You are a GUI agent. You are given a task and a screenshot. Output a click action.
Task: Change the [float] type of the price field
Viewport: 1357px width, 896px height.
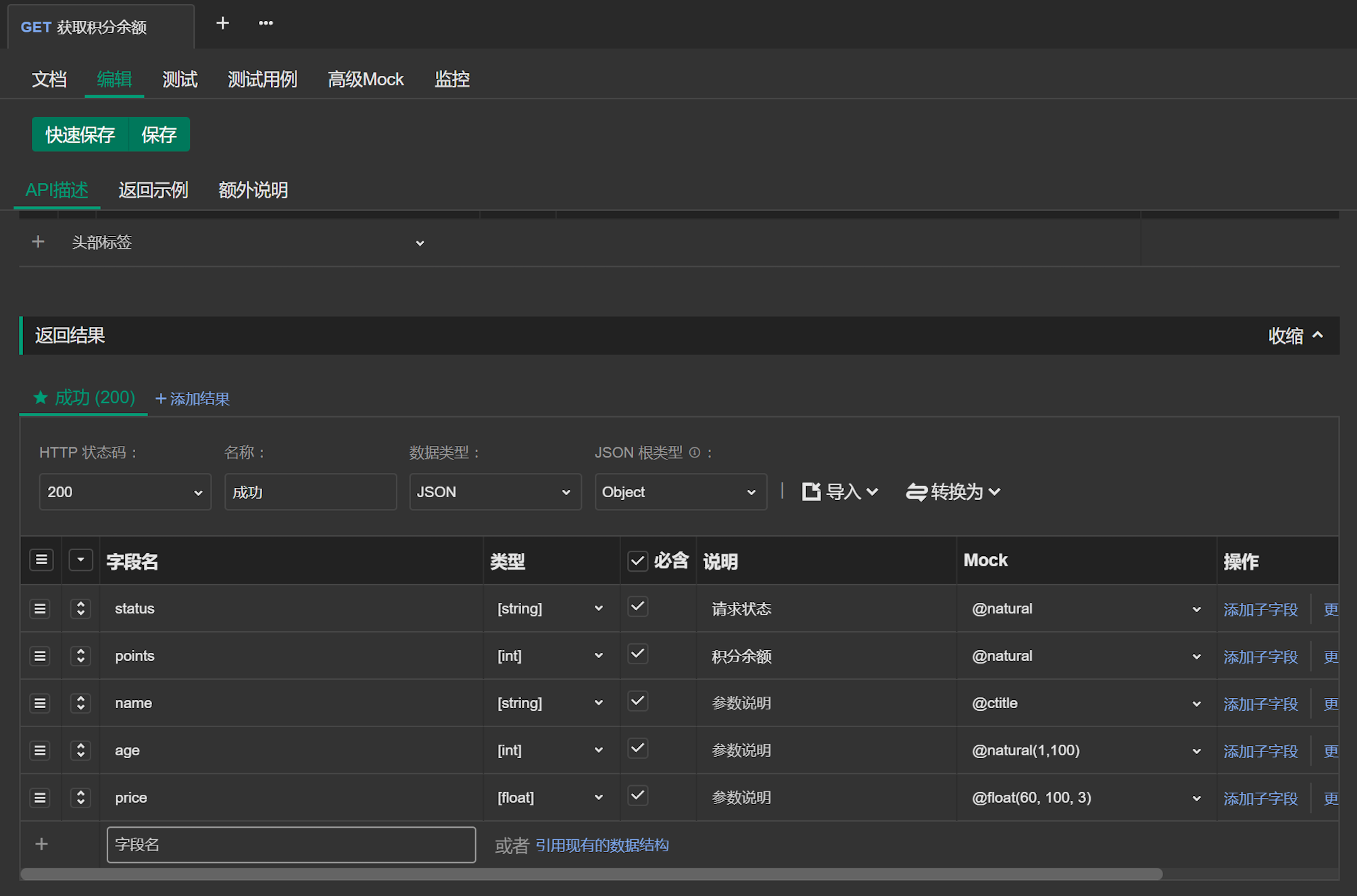tap(550, 798)
